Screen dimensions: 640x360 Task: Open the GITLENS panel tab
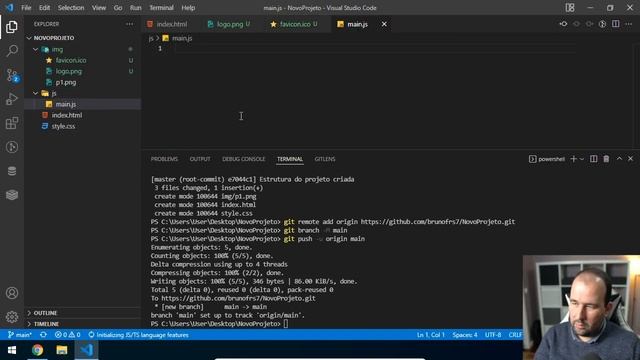[x=325, y=159]
